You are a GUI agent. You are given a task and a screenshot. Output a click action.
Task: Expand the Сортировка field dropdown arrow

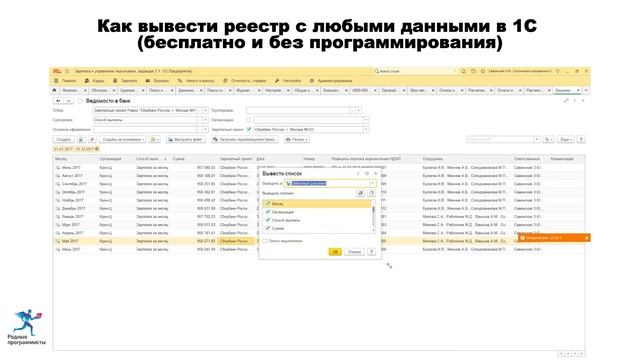pyautogui.click(x=205, y=120)
